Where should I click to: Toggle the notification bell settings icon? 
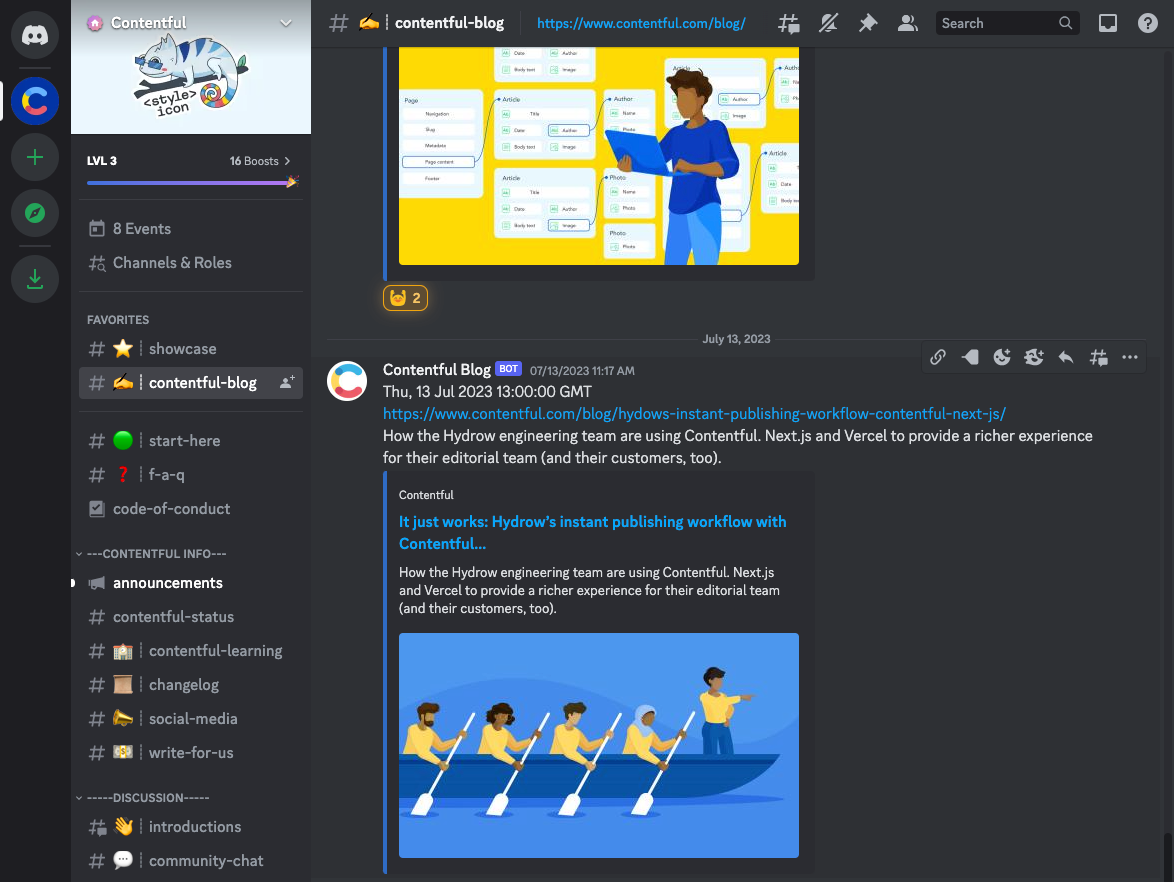[828, 22]
